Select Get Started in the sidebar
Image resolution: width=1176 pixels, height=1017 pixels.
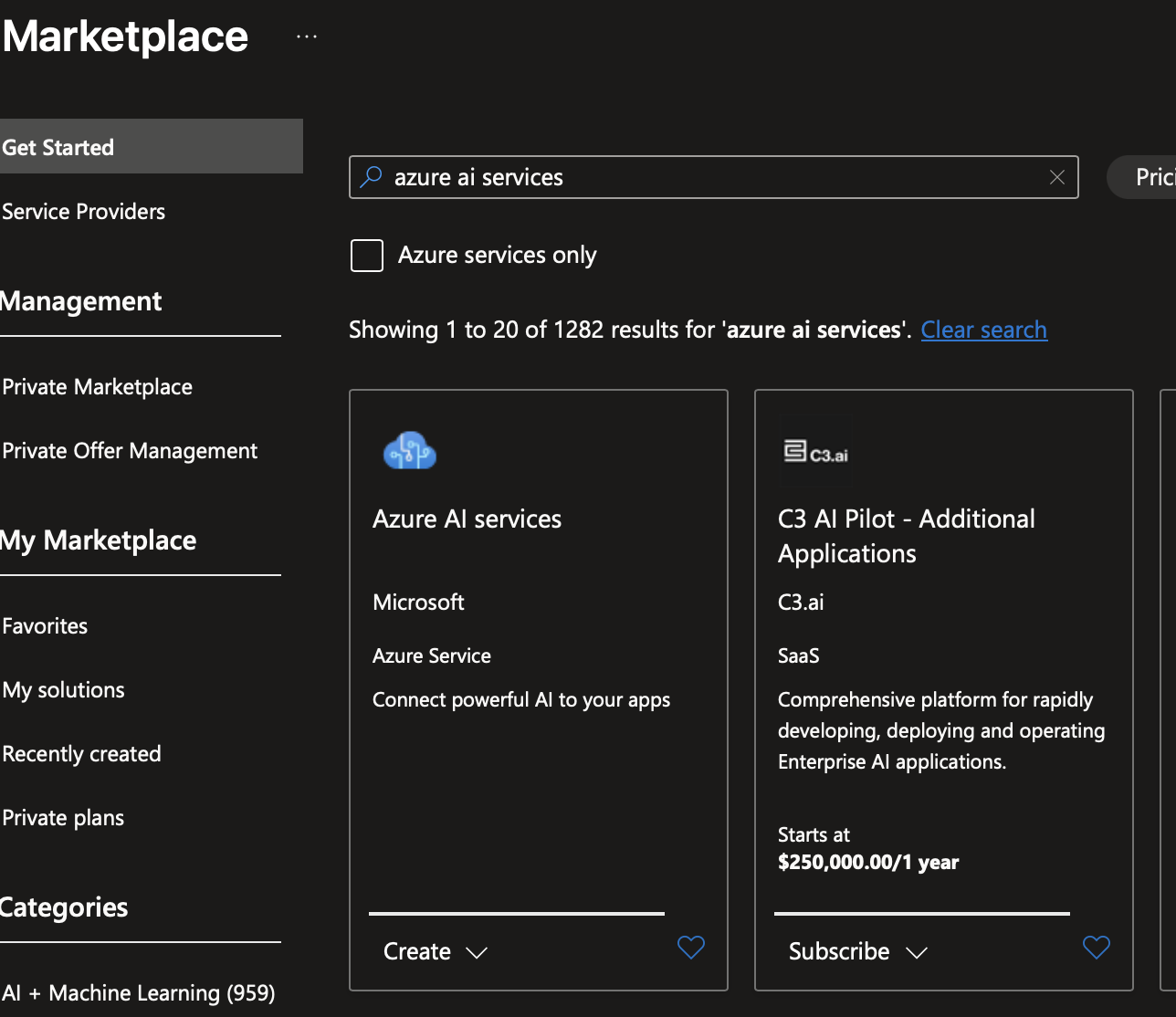[x=152, y=146]
